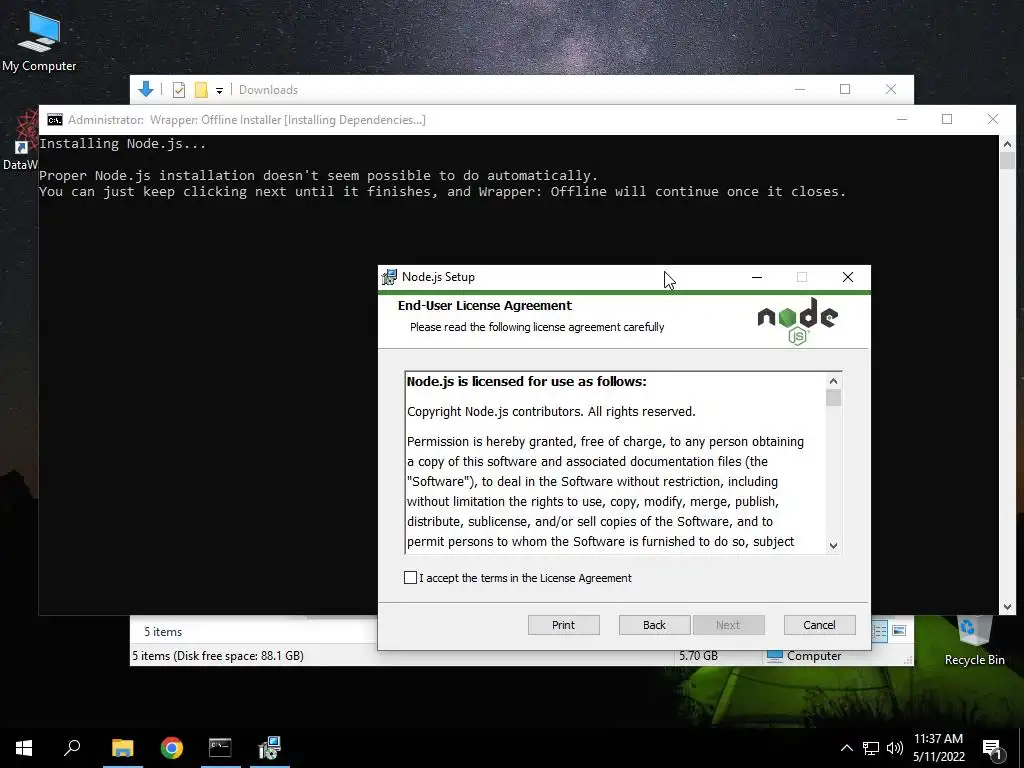Click the command prompt icon in Wrapper Offline title bar
The width and height of the screenshot is (1024, 768).
click(x=55, y=120)
